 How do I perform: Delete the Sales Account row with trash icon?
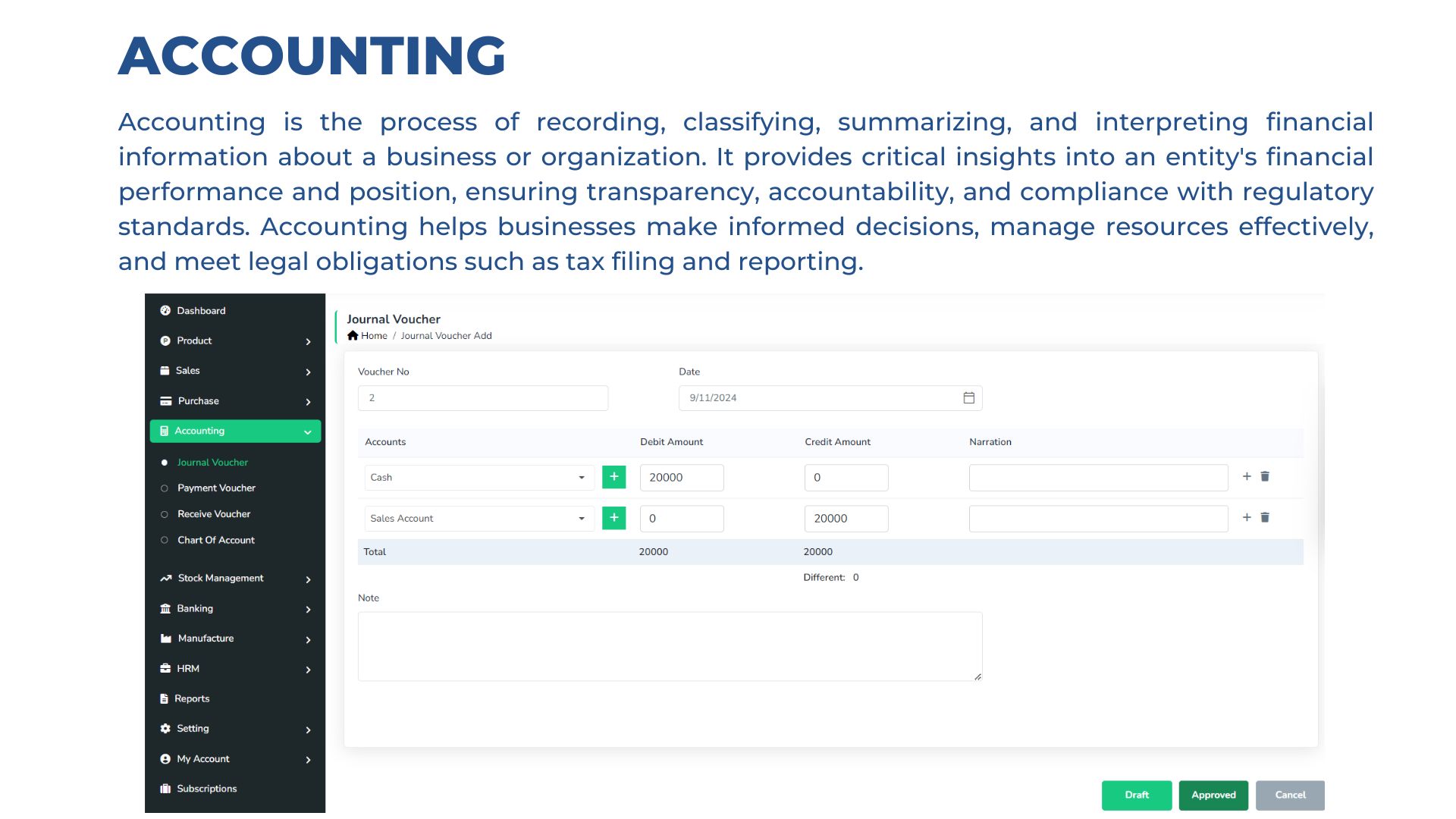tap(1265, 517)
